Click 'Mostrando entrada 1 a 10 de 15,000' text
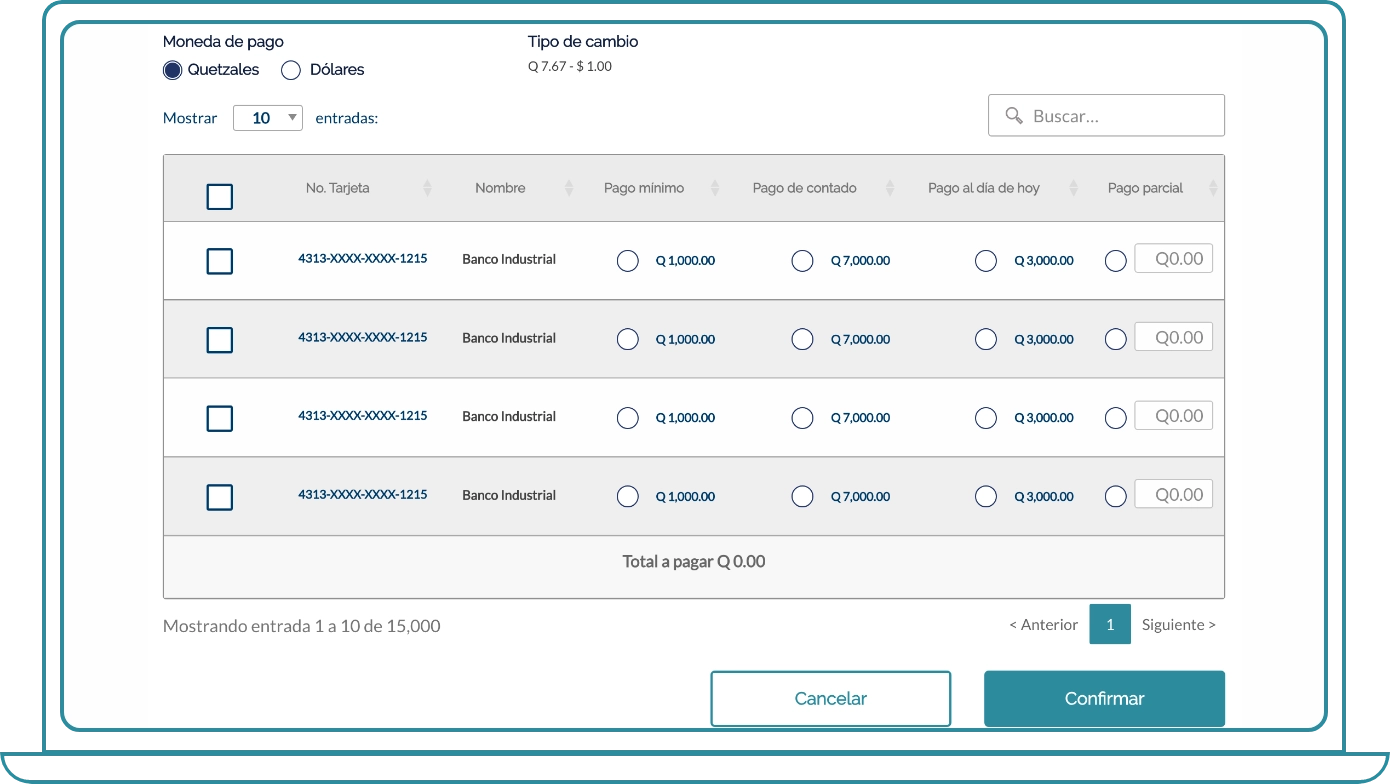The height and width of the screenshot is (784, 1390). 302,626
